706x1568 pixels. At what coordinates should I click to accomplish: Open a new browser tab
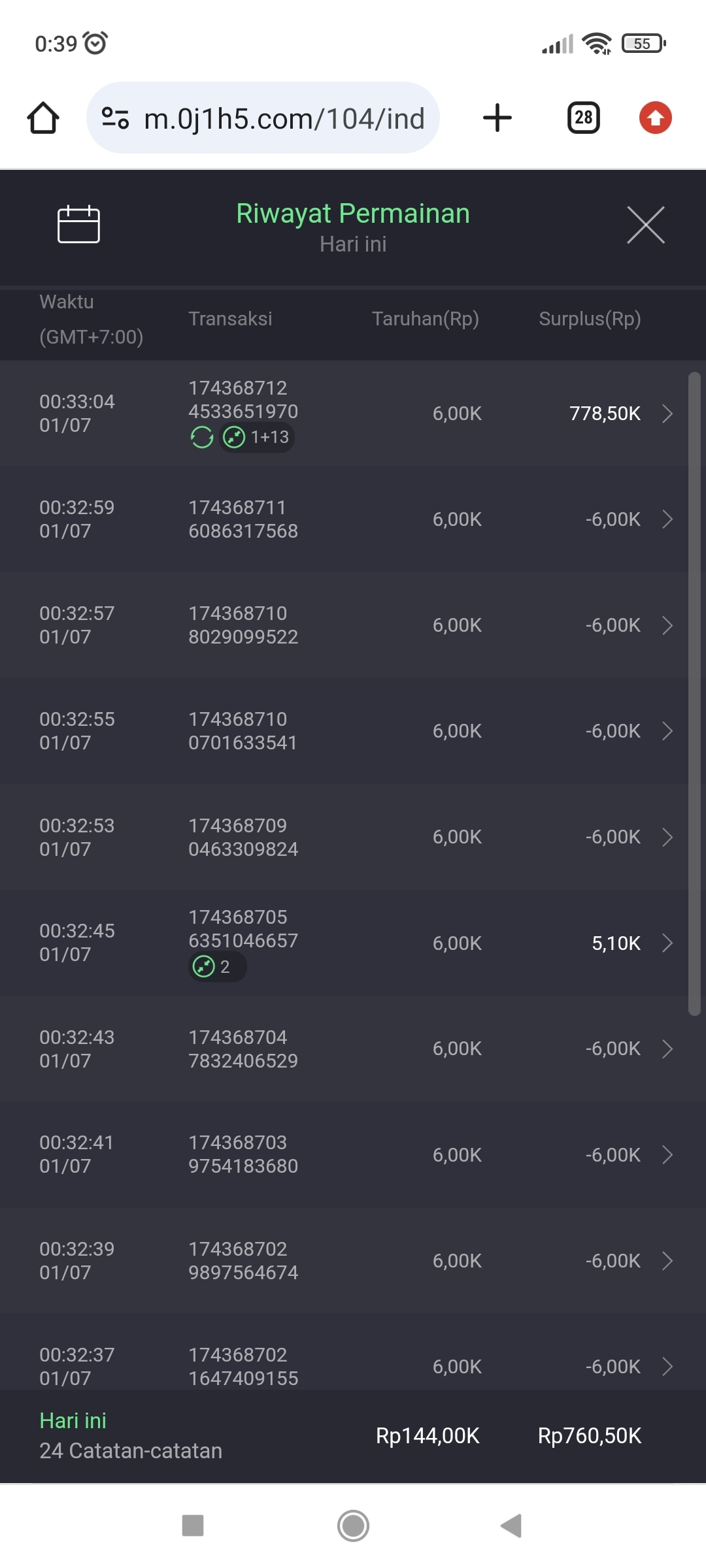(497, 118)
